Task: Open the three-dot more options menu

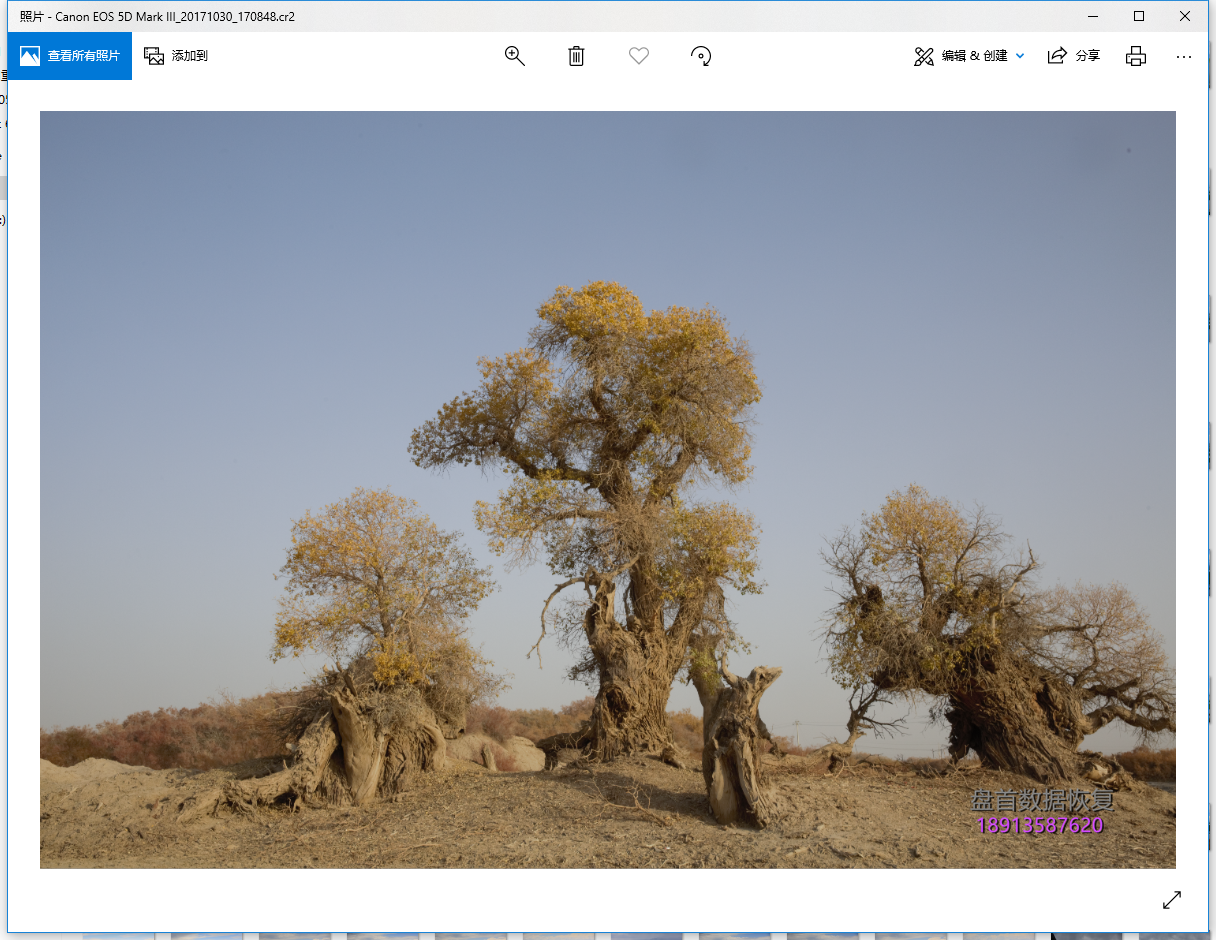Action: point(1184,56)
